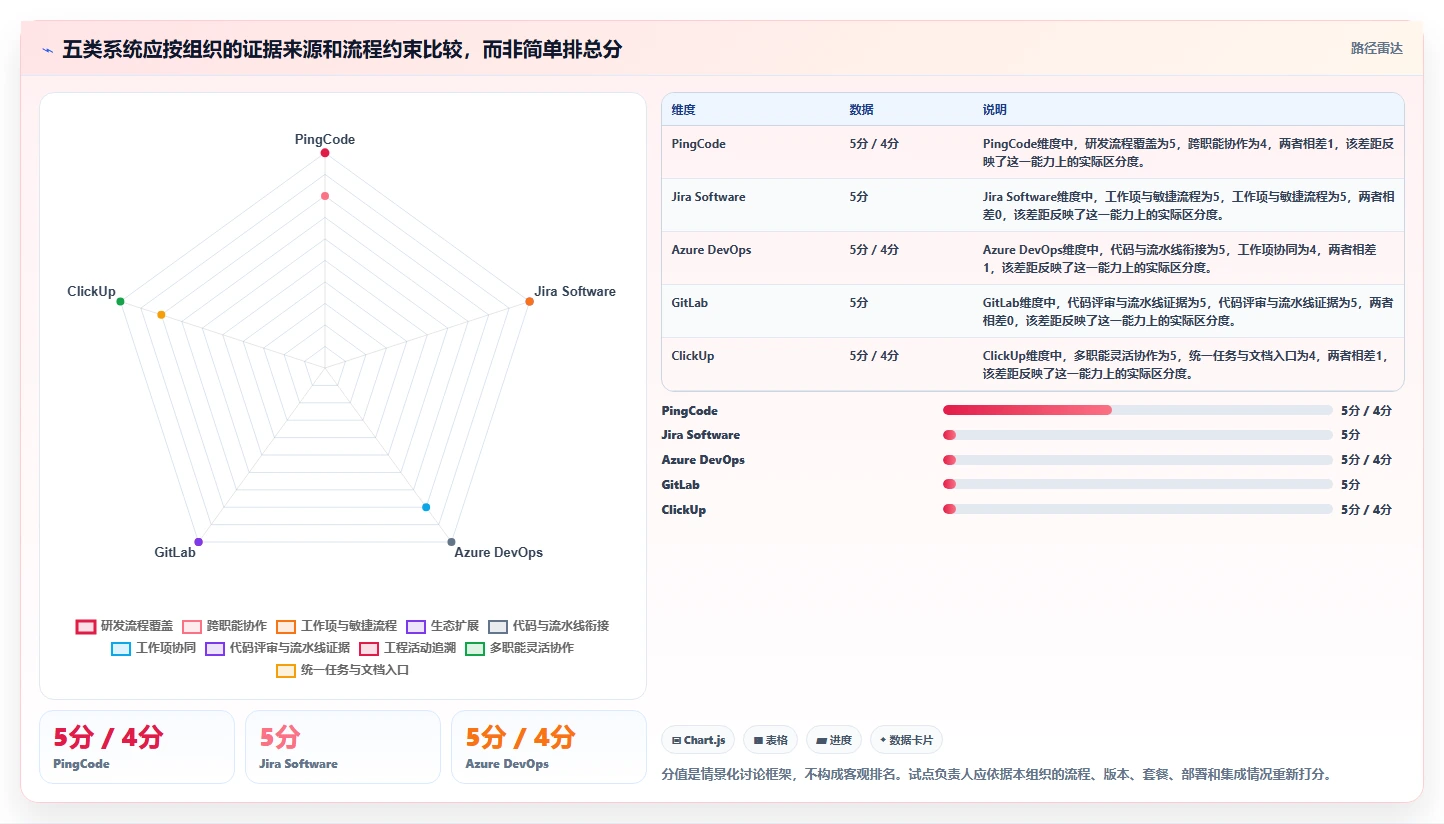Screen dimensions: 1444x824
Task: Toggle 工作项与敏捷流程 legend item
Action: [x=336, y=626]
